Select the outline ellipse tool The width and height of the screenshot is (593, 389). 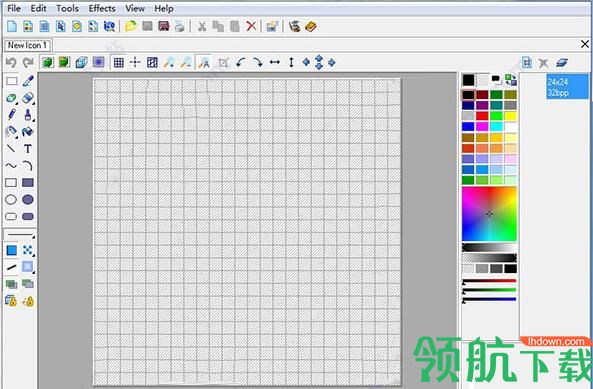pyautogui.click(x=11, y=200)
